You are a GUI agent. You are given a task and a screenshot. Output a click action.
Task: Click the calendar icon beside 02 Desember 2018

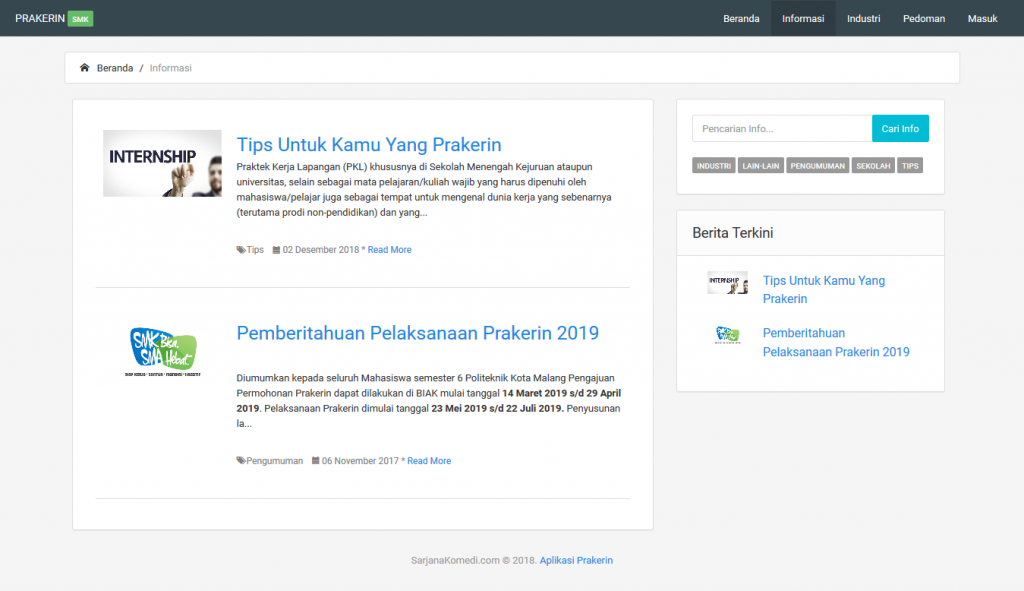click(278, 249)
